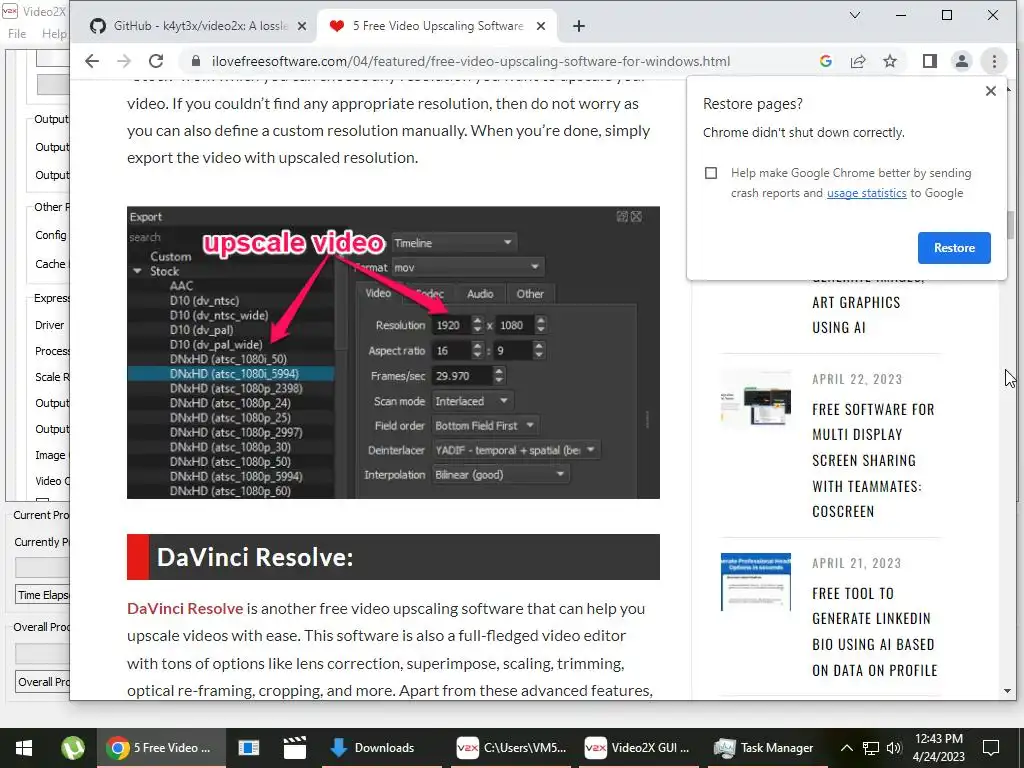Open the clapperboard video app on taskbar
The height and width of the screenshot is (768, 1024).
(x=295, y=748)
